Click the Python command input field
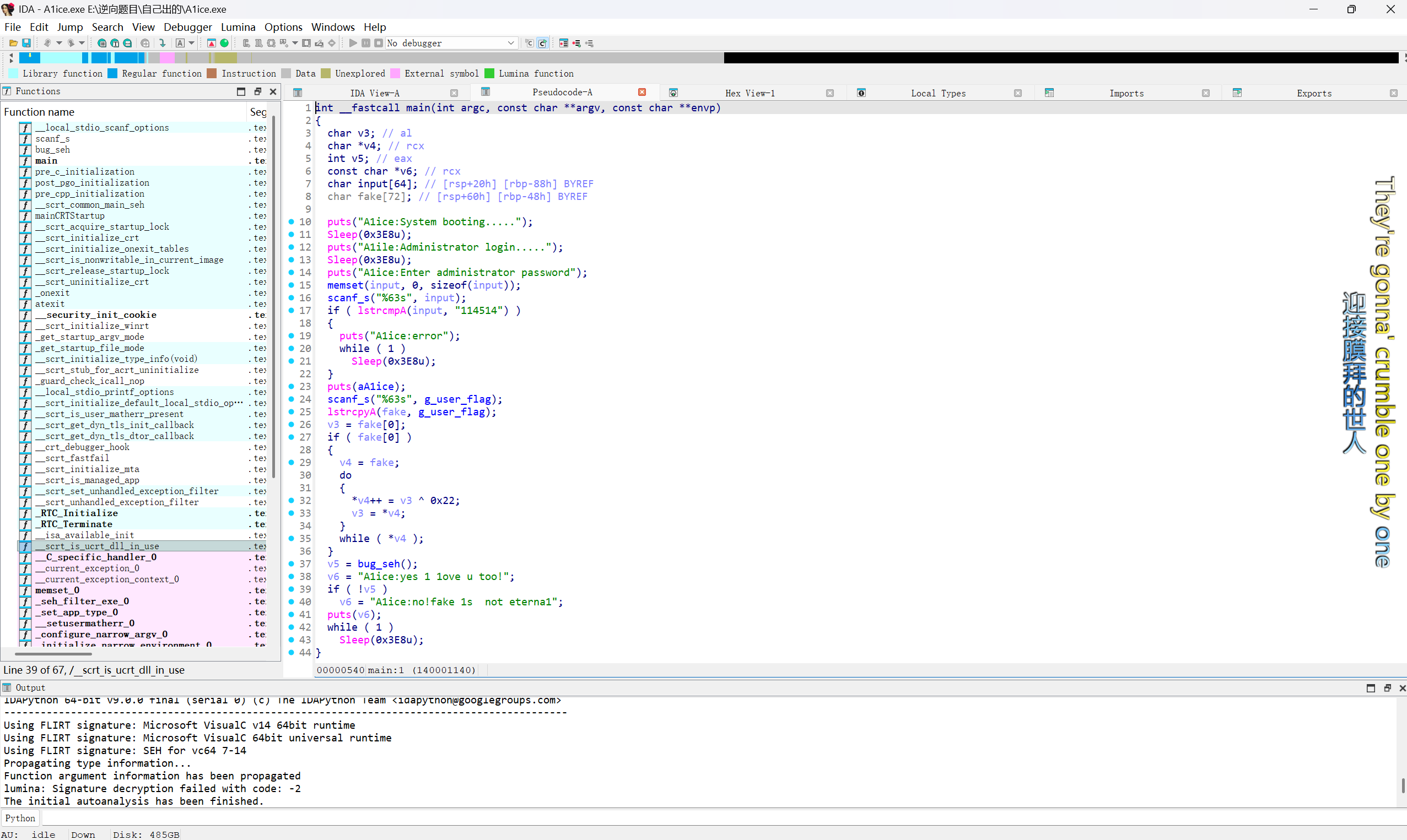 [680, 818]
